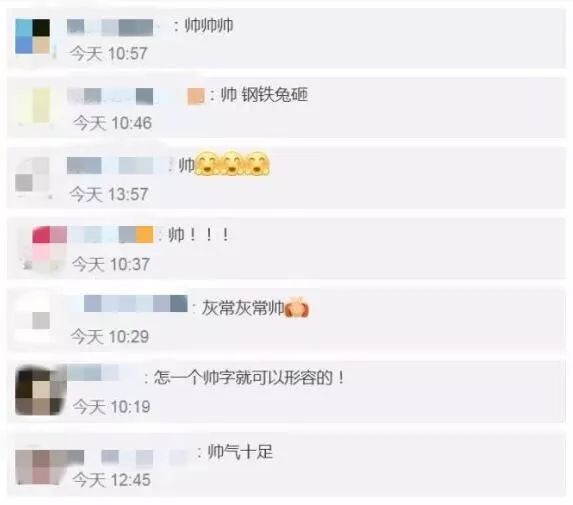Click the 今天 12:45 timestamp
Screen dimensions: 573x505
pos(111,479)
